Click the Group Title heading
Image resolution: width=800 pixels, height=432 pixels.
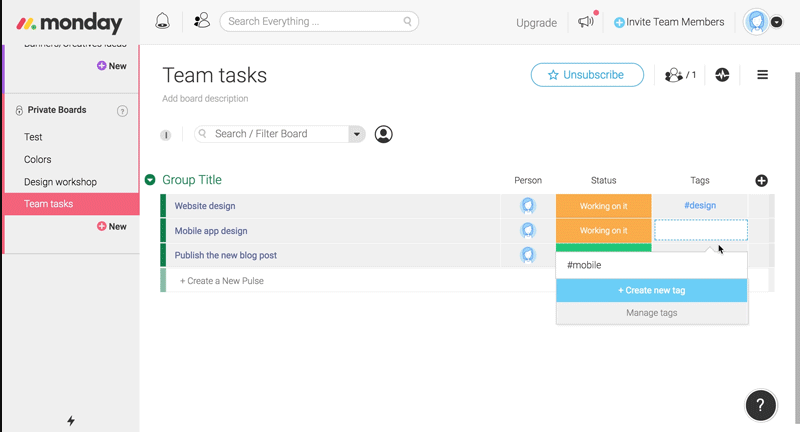tap(192, 180)
